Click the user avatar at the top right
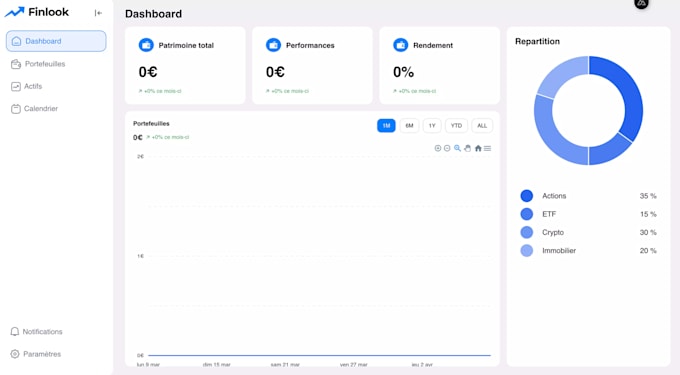680x375 pixels. tap(641, 3)
